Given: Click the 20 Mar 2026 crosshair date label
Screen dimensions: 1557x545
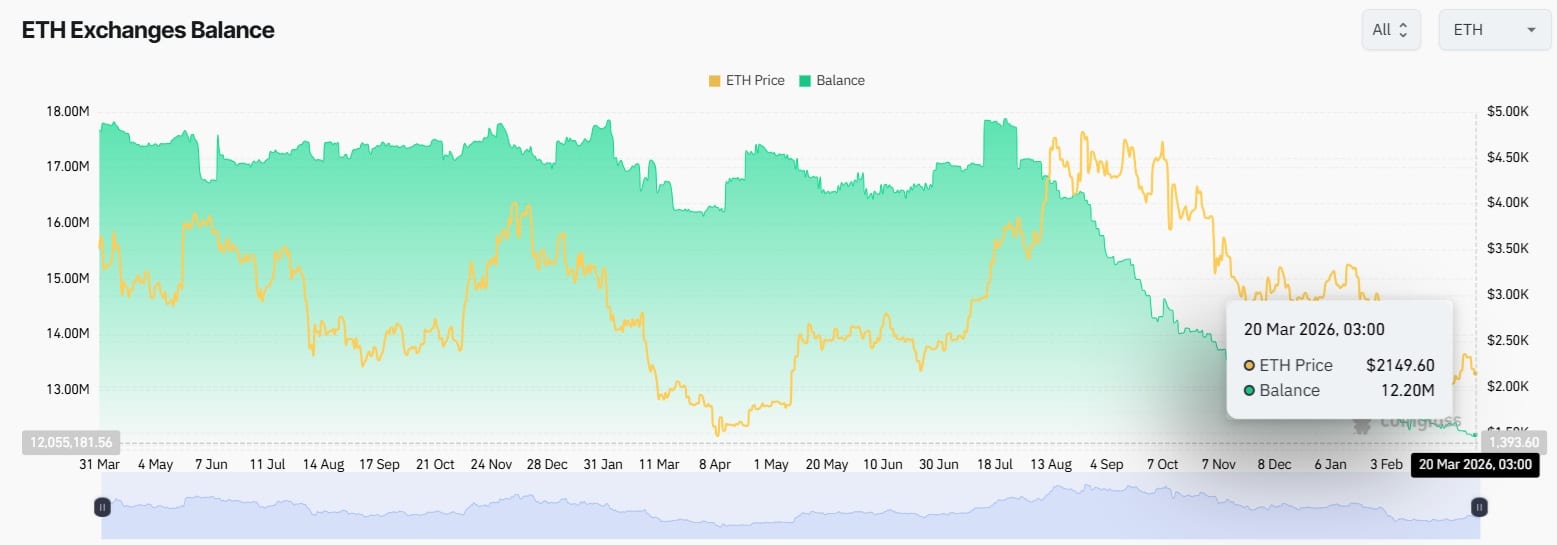Looking at the screenshot, I should click(x=1474, y=465).
